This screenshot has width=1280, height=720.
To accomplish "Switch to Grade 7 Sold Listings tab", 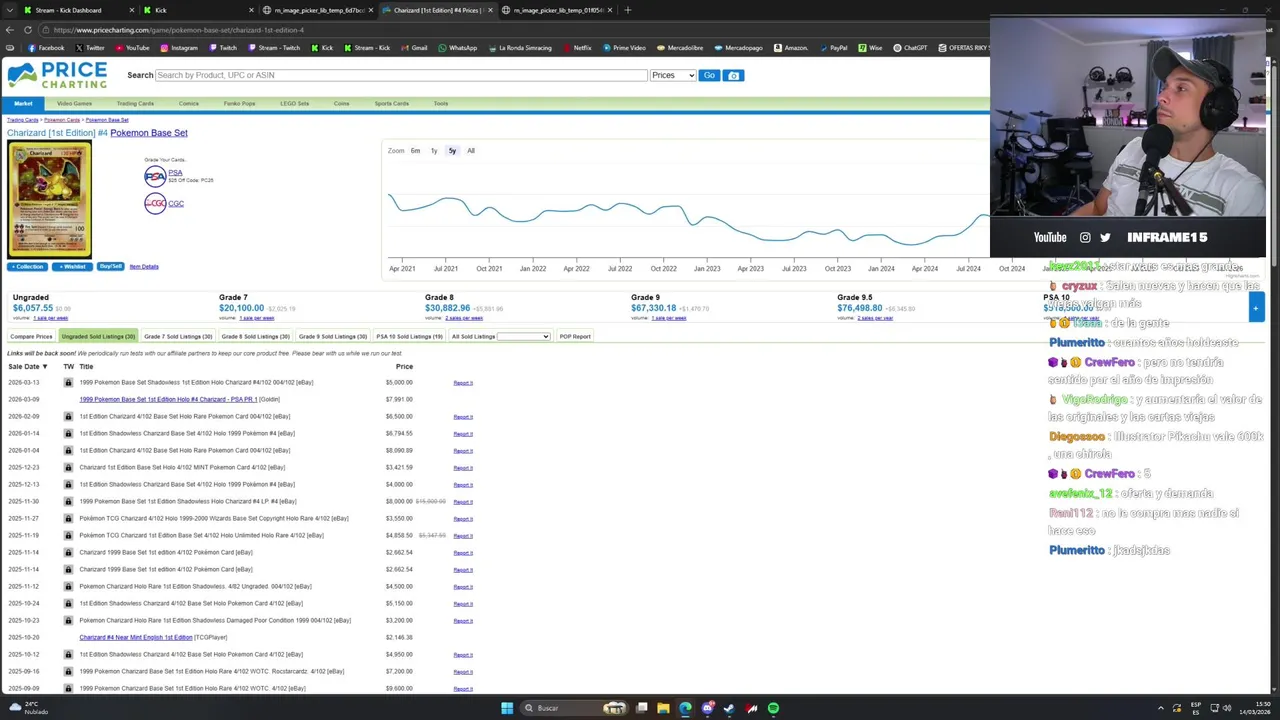I will 178,337.
